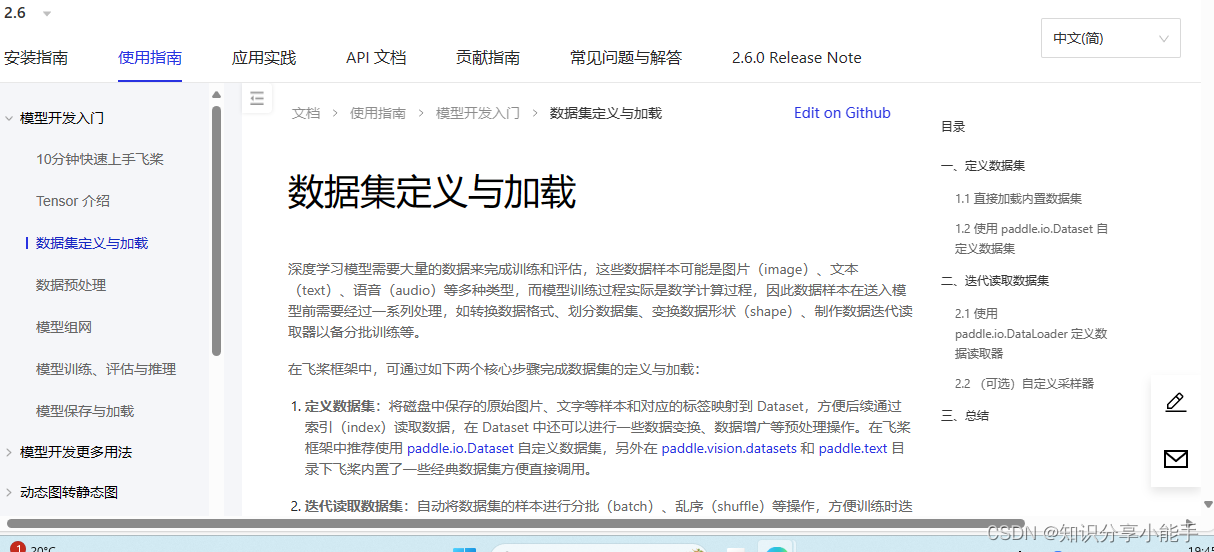This screenshot has height=552, width=1214.
Task: Open Tensor 介绍 in sidebar
Action: coord(73,201)
